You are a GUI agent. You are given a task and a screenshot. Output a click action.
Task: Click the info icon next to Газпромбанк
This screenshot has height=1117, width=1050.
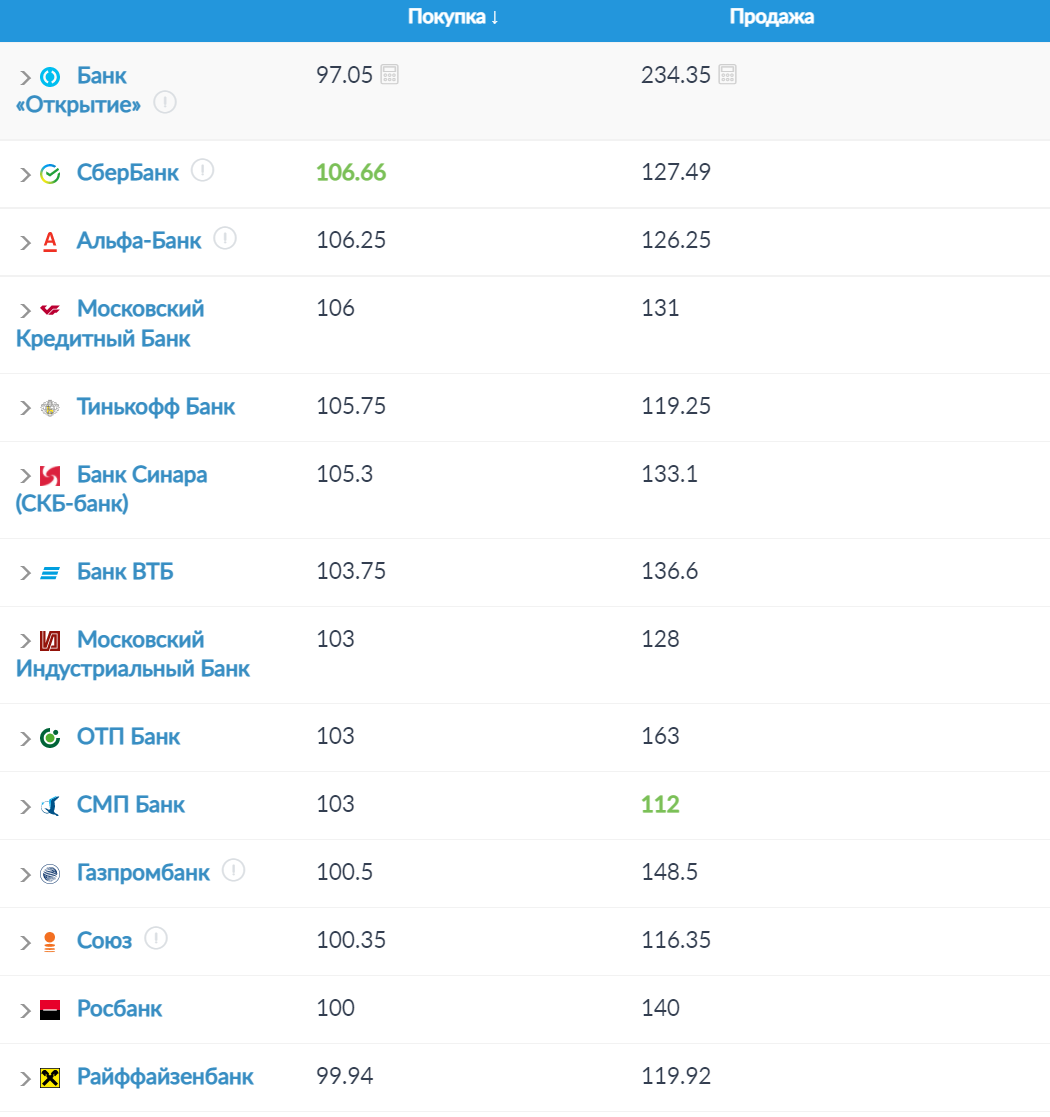click(x=234, y=870)
